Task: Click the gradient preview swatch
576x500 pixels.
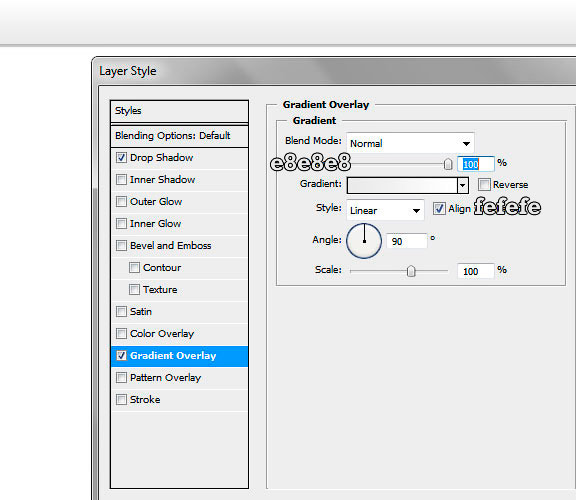Action: [x=402, y=186]
